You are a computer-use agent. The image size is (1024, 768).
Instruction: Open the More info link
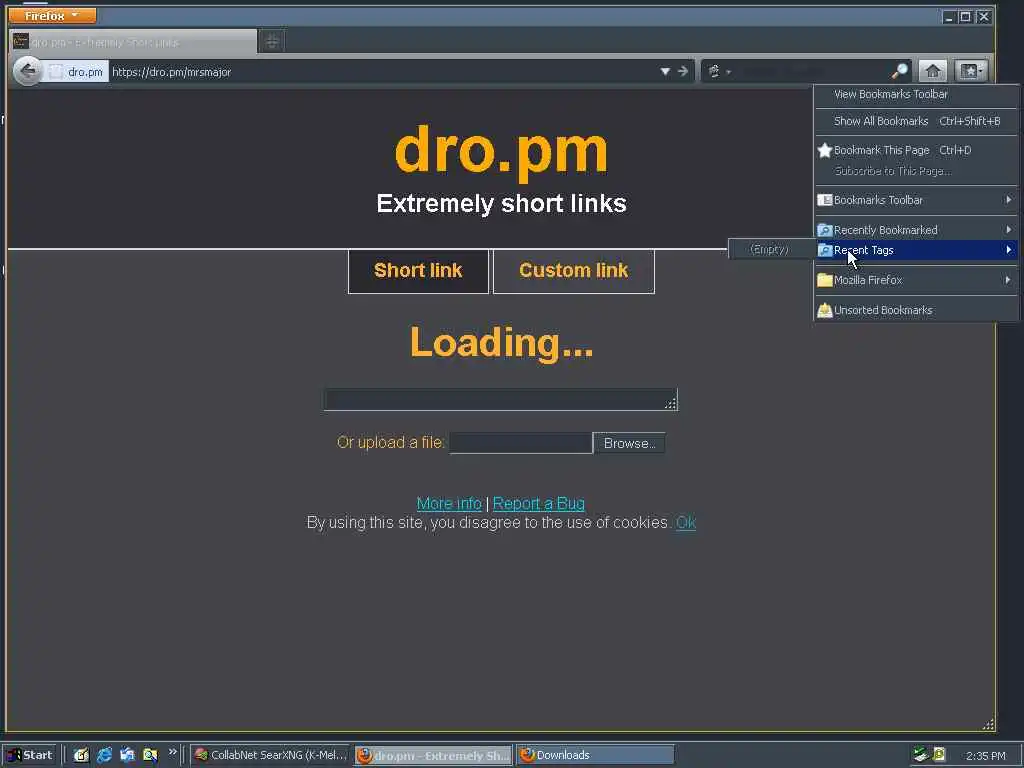click(x=449, y=504)
